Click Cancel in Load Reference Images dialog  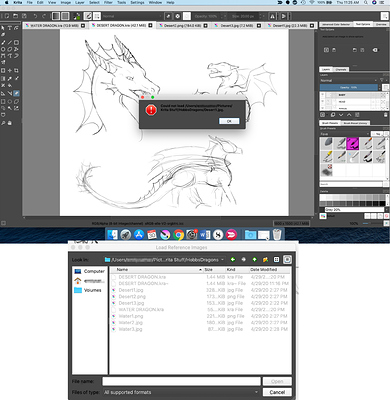[x=277, y=392]
